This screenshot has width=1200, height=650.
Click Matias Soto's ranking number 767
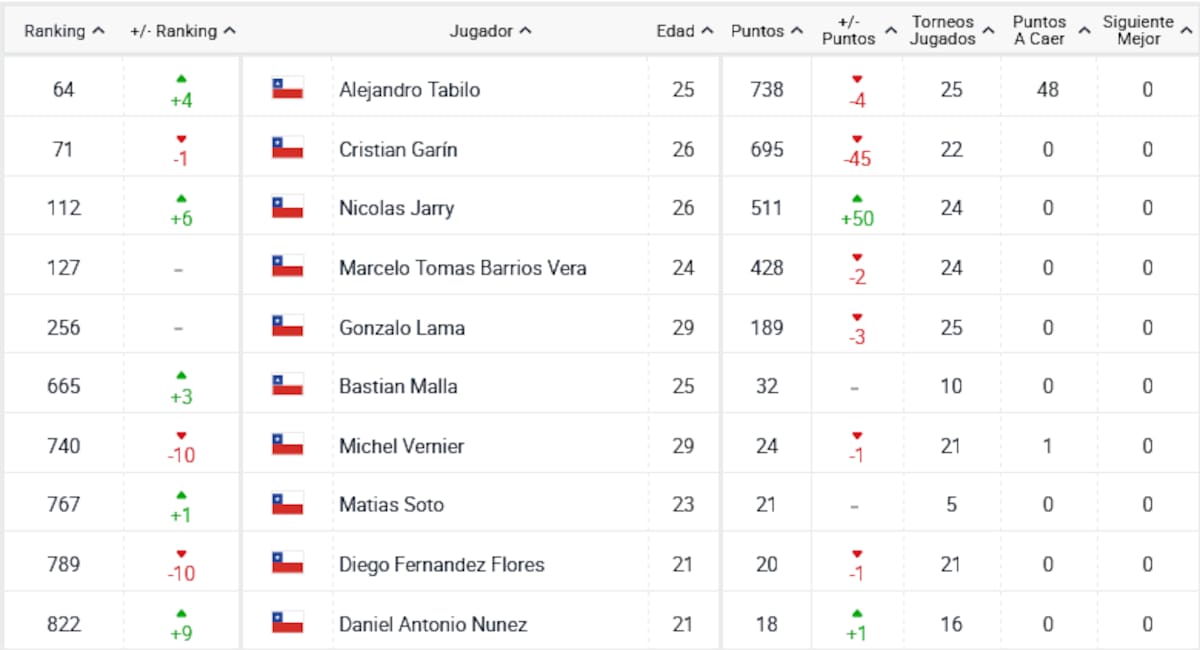(63, 505)
